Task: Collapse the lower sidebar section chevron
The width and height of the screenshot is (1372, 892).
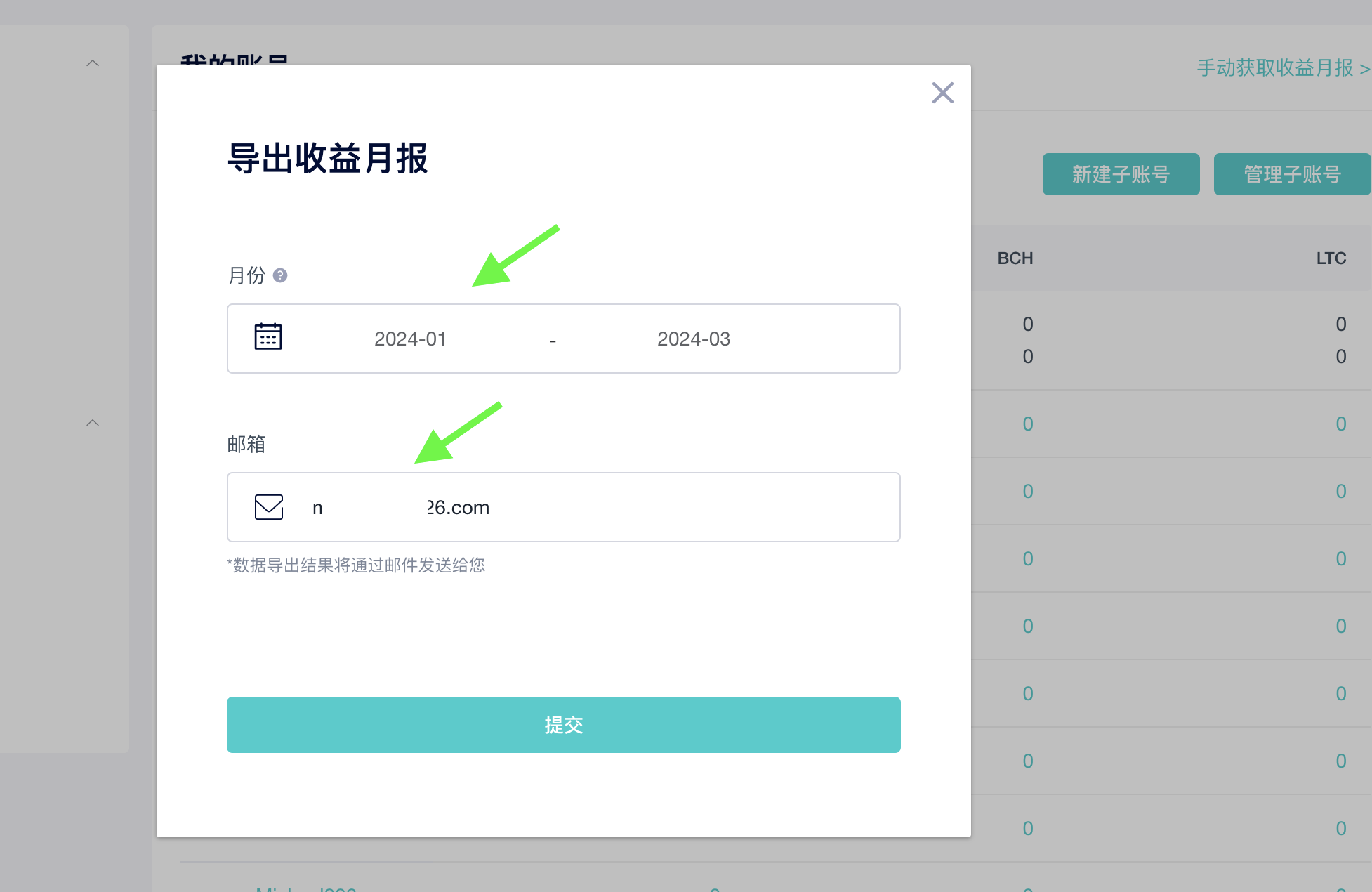Action: click(93, 423)
